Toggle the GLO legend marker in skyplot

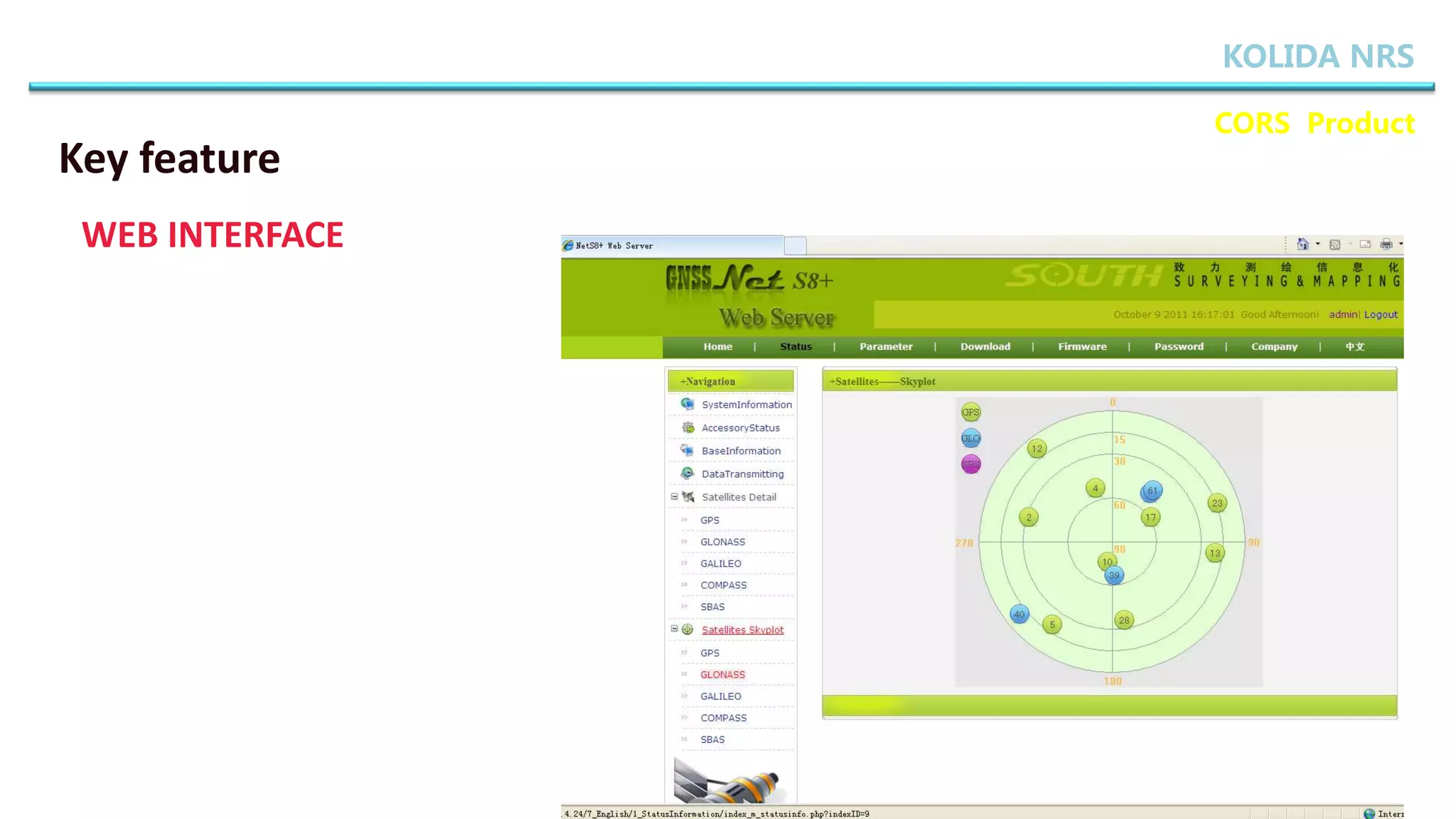coord(970,438)
